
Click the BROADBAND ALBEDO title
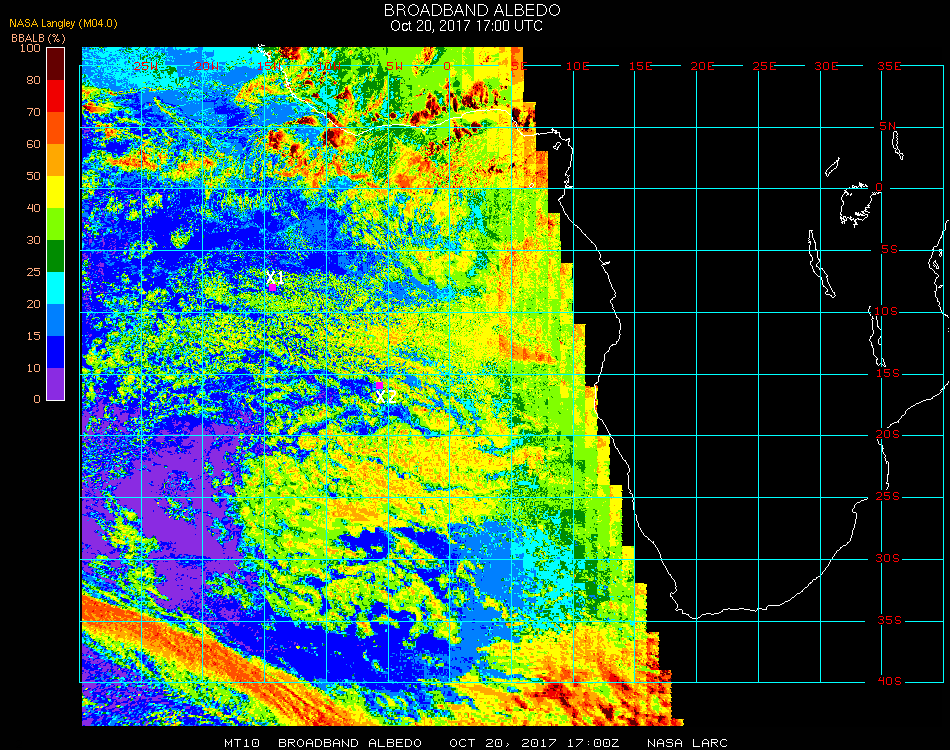[x=472, y=10]
